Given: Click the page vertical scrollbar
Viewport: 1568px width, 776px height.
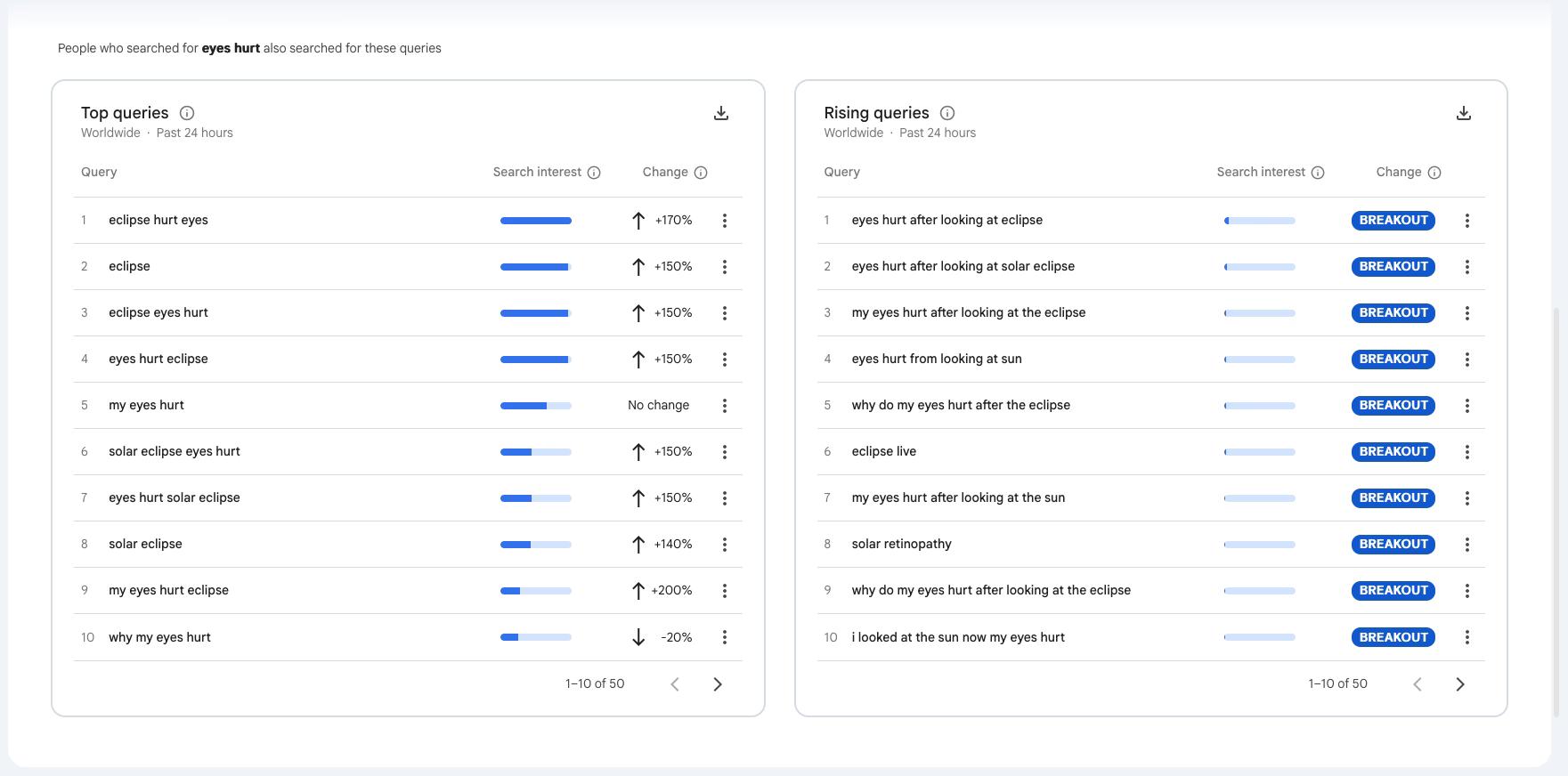Looking at the screenshot, I should click(1557, 512).
